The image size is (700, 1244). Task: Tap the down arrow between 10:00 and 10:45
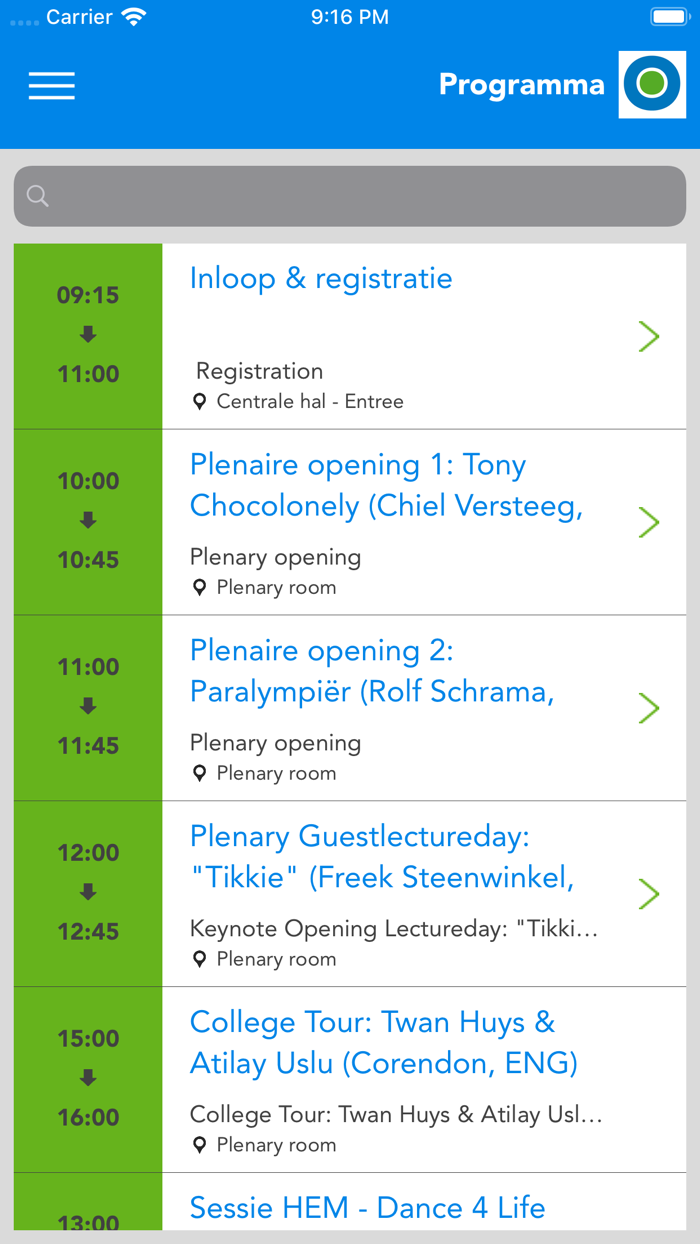click(x=88, y=520)
